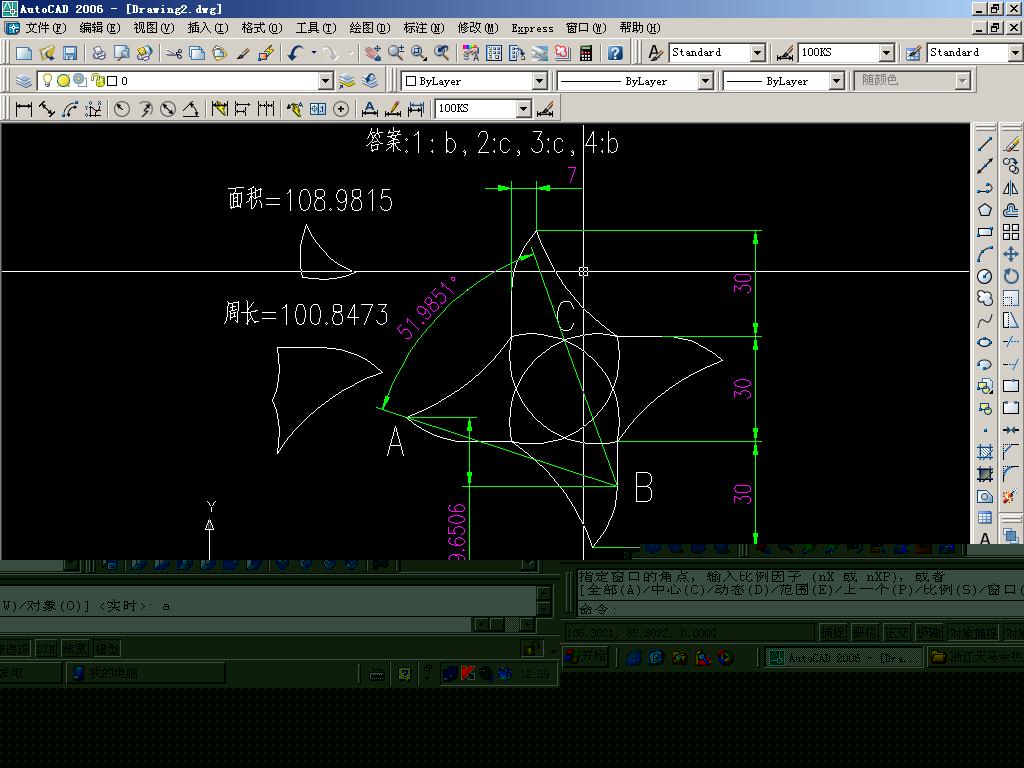Open the QuickCalc calculator icon
The width and height of the screenshot is (1024, 768).
(586, 54)
